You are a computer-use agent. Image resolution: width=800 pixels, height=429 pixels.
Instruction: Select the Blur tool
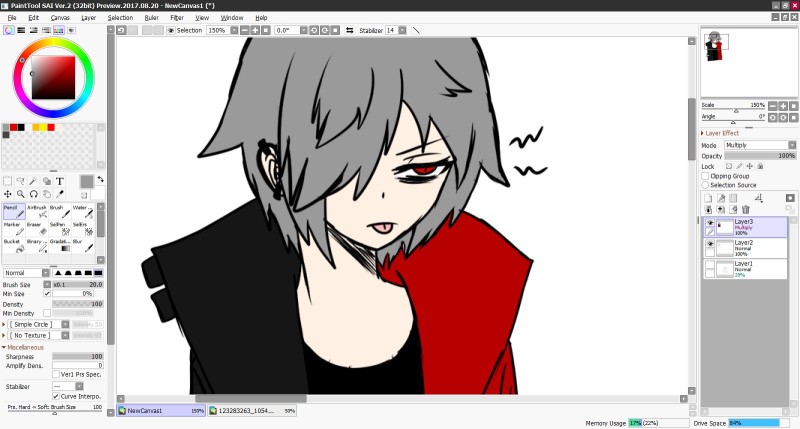click(83, 245)
